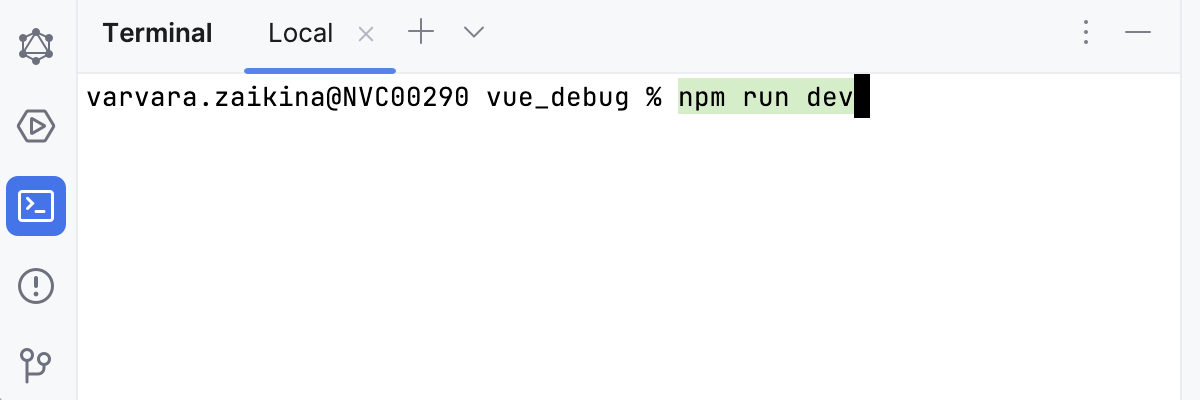Click the word dev in command
Image resolution: width=1200 pixels, height=400 pixels.
(x=830, y=98)
